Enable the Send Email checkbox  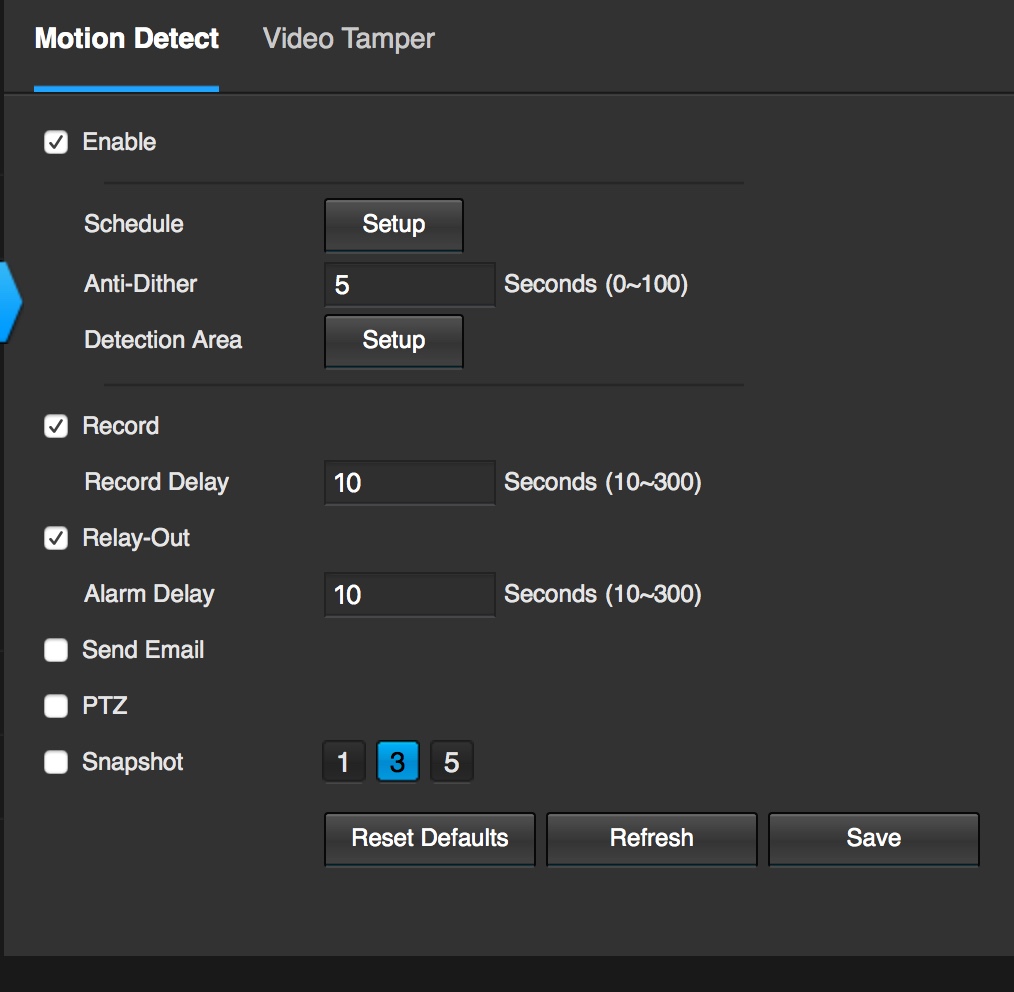click(56, 650)
